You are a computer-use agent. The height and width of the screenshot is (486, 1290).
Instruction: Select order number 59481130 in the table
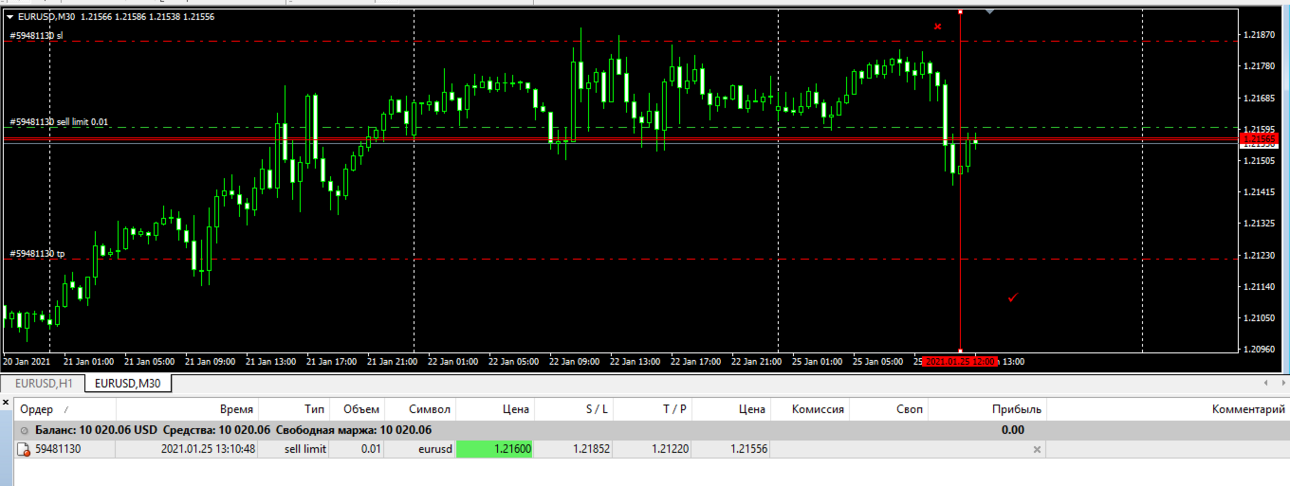coord(58,450)
